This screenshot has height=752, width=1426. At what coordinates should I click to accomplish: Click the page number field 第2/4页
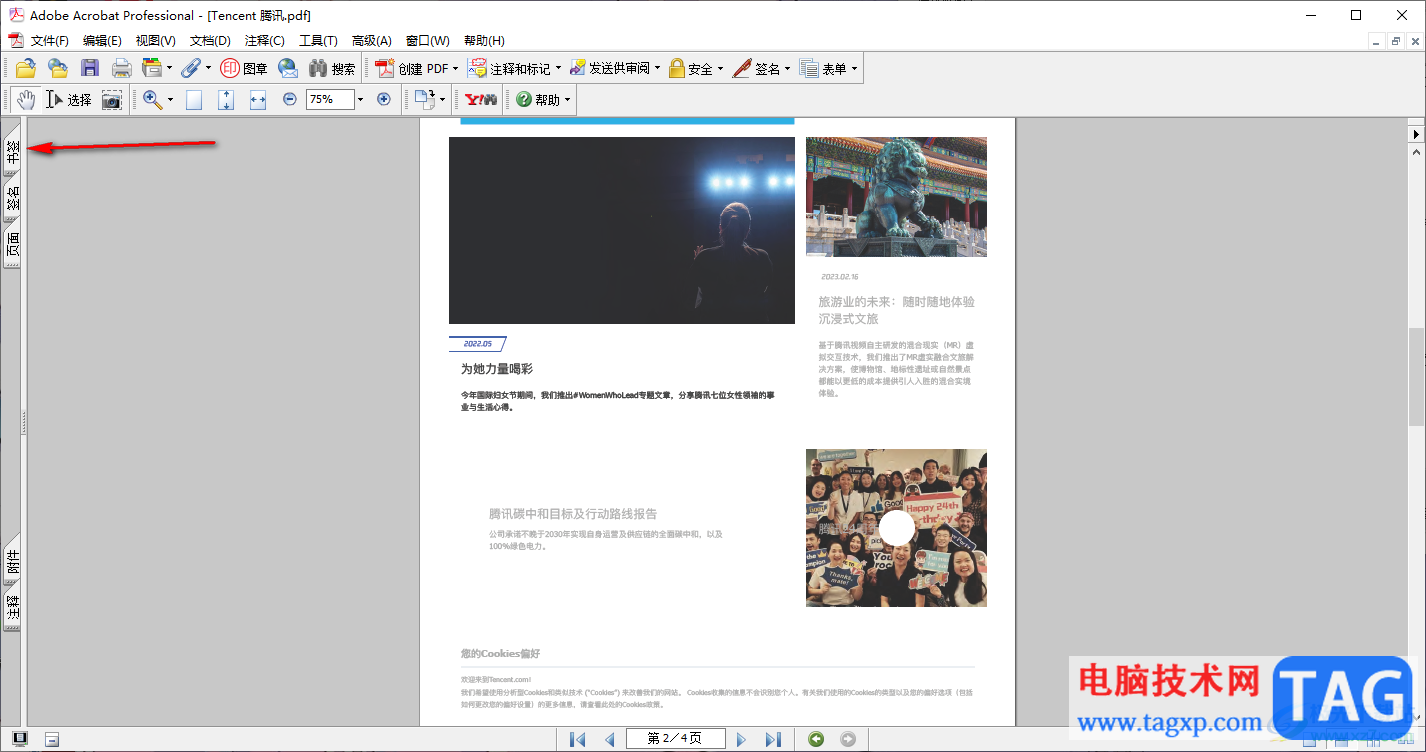pyautogui.click(x=675, y=739)
